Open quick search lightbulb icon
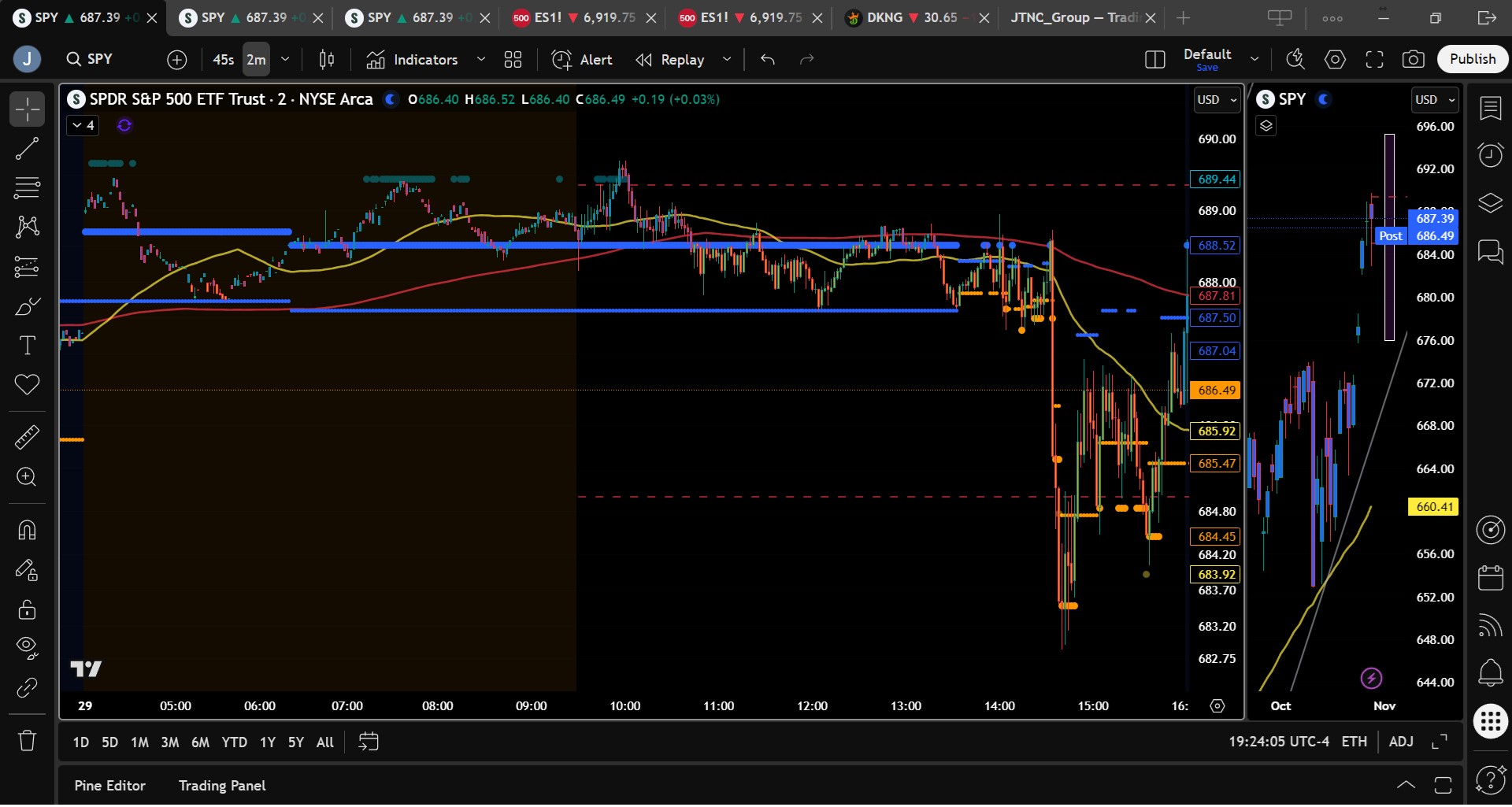 (1295, 60)
